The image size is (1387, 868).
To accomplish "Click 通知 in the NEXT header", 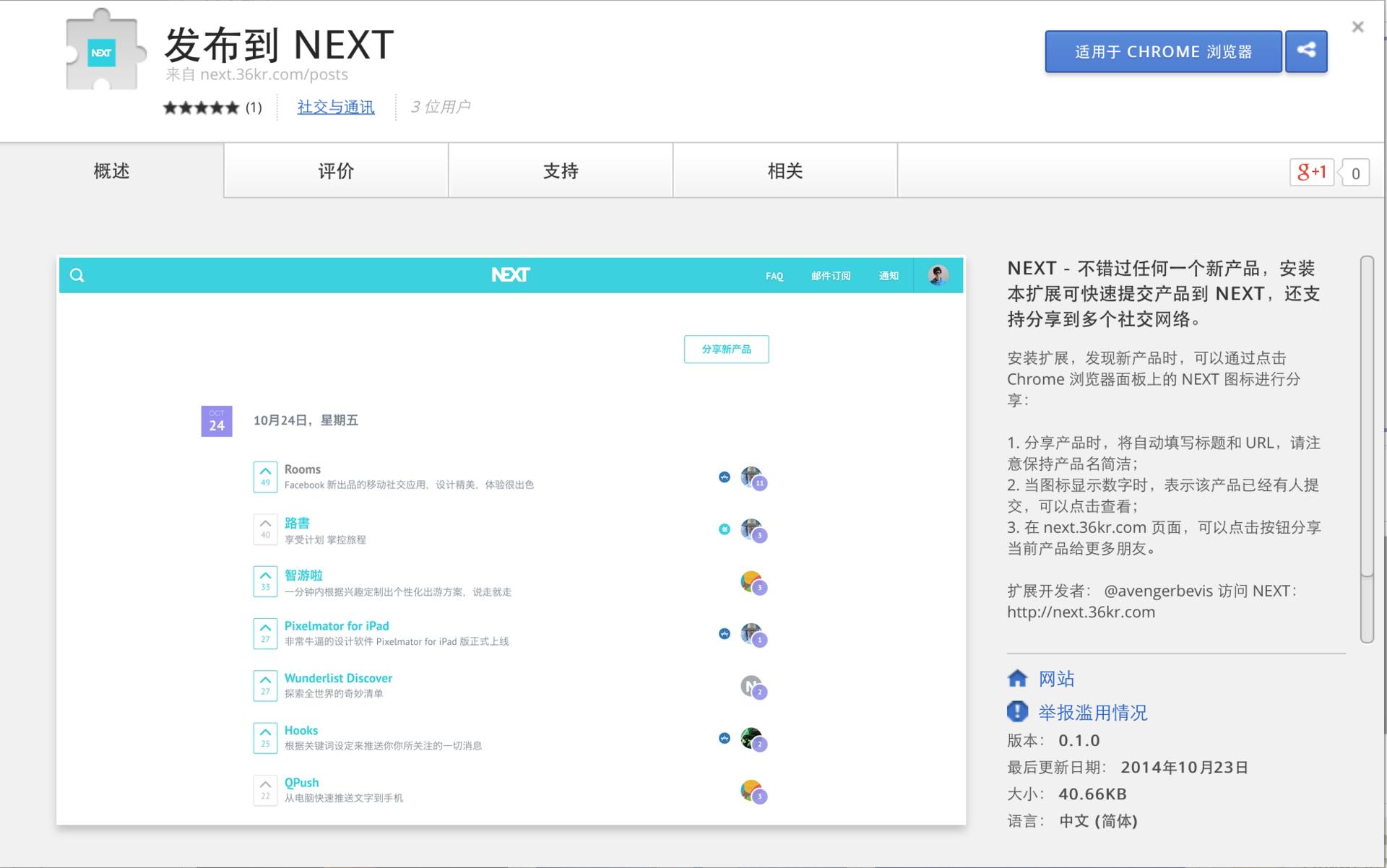I will pos(889,276).
